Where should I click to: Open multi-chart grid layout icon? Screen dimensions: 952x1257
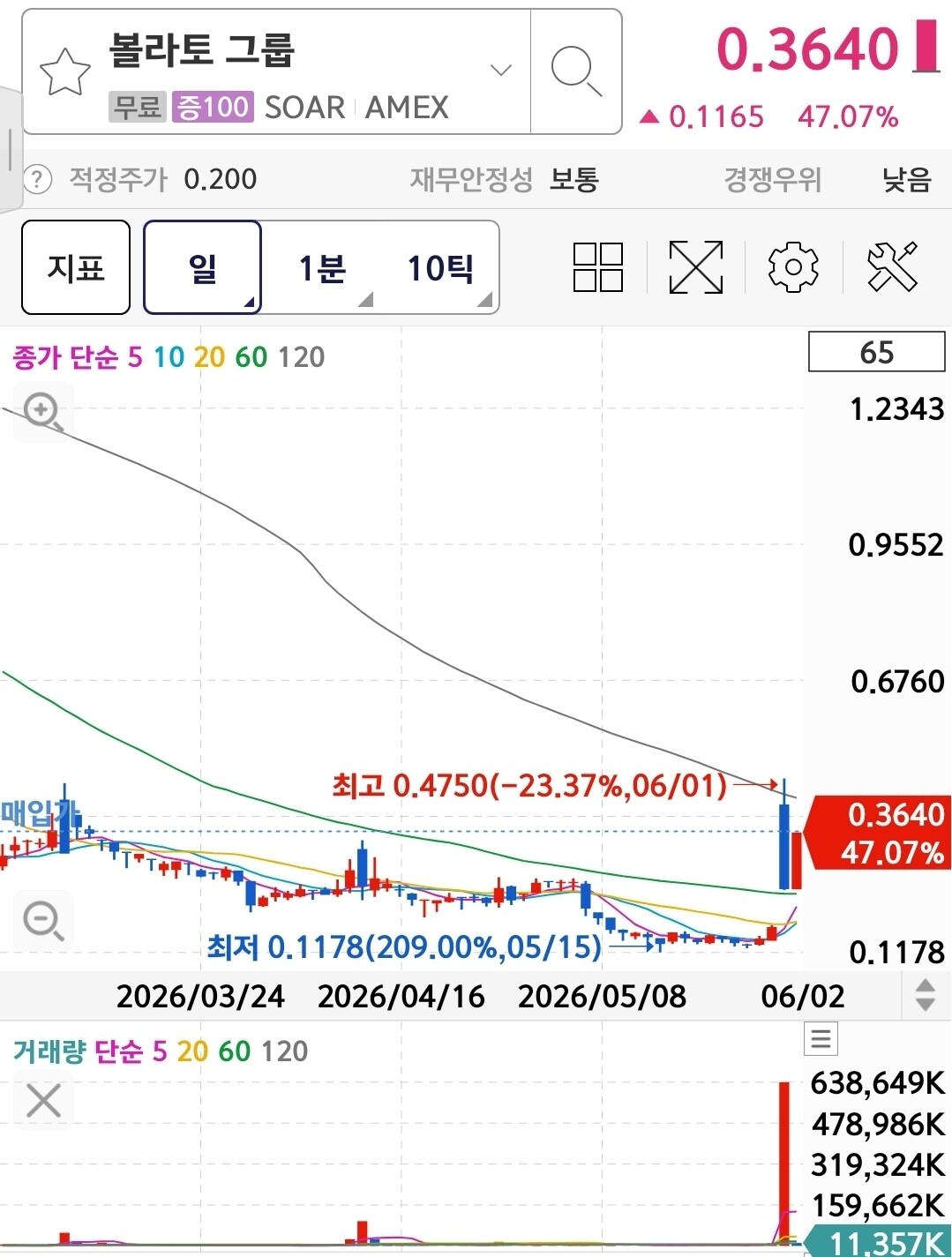click(x=598, y=267)
